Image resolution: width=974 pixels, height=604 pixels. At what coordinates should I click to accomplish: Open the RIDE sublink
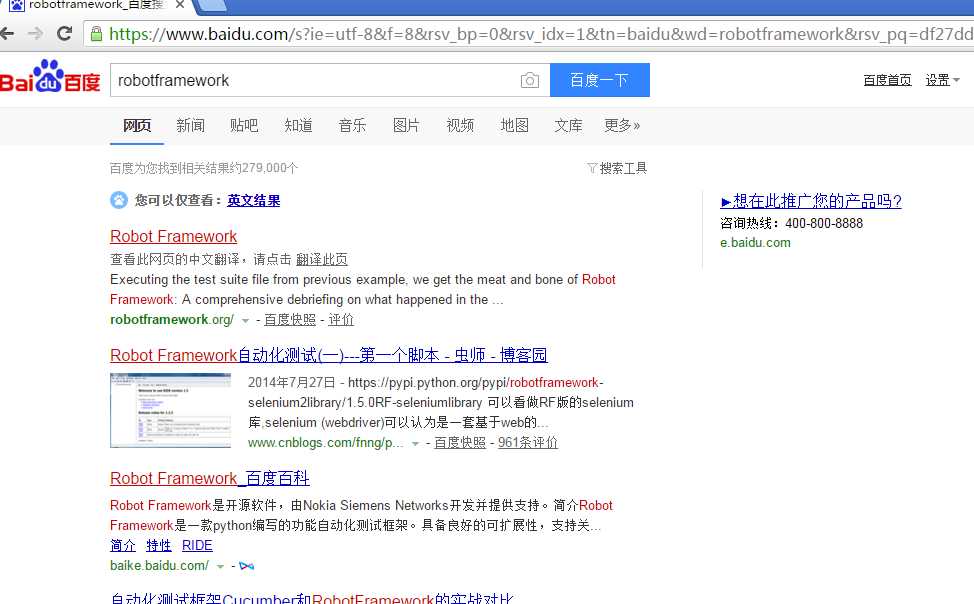click(197, 546)
